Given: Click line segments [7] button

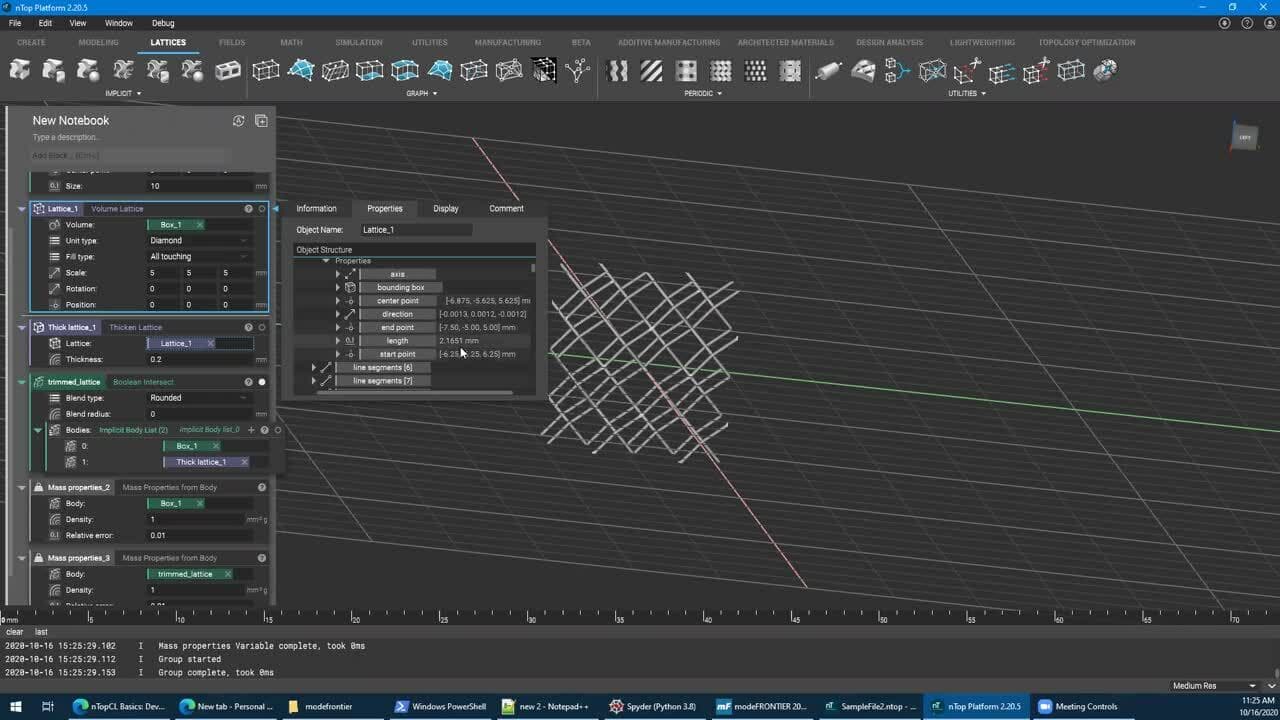Looking at the screenshot, I should pos(383,381).
